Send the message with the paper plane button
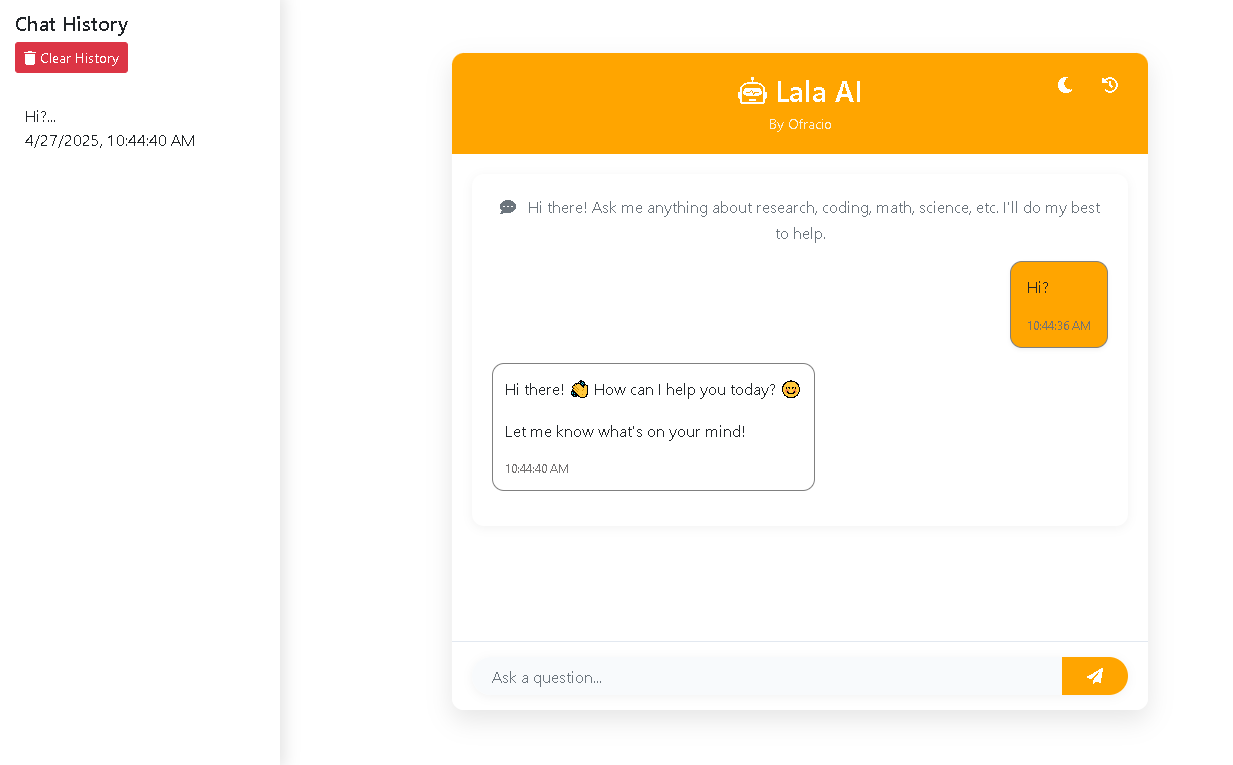 coord(1094,676)
